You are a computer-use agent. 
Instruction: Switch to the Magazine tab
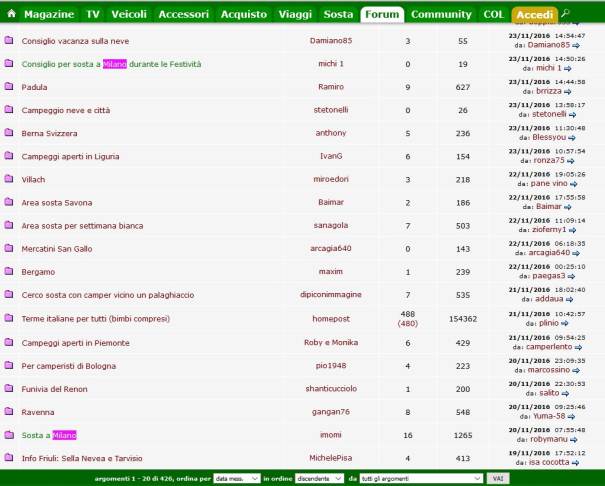click(x=49, y=15)
